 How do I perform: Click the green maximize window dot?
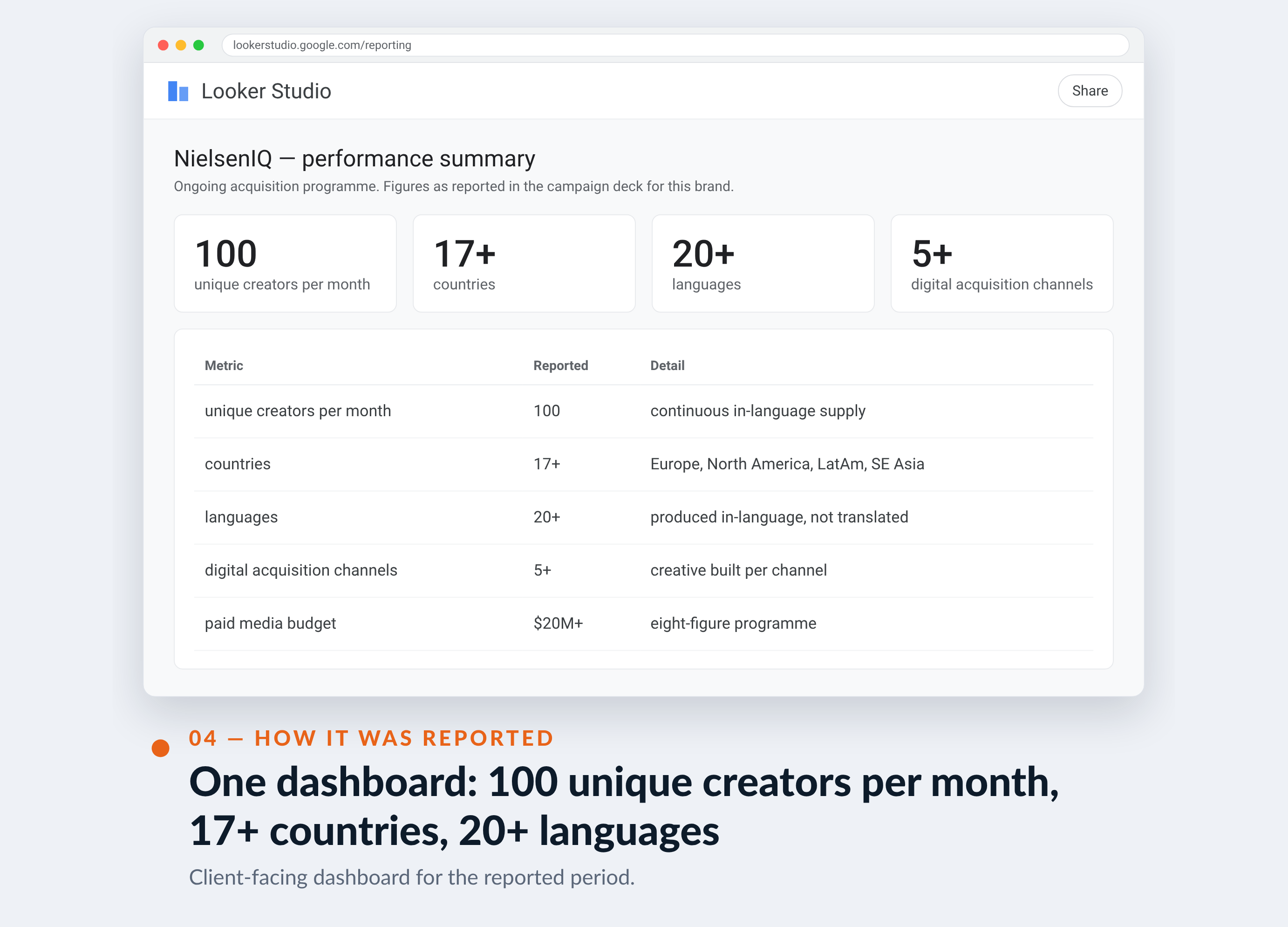tap(198, 45)
